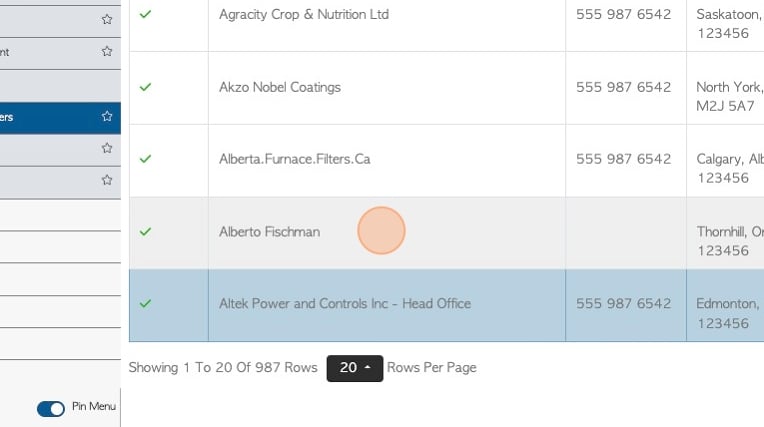764x427 pixels.
Task: Click the phone number in the Akzo Nobel row
Action: coord(623,87)
